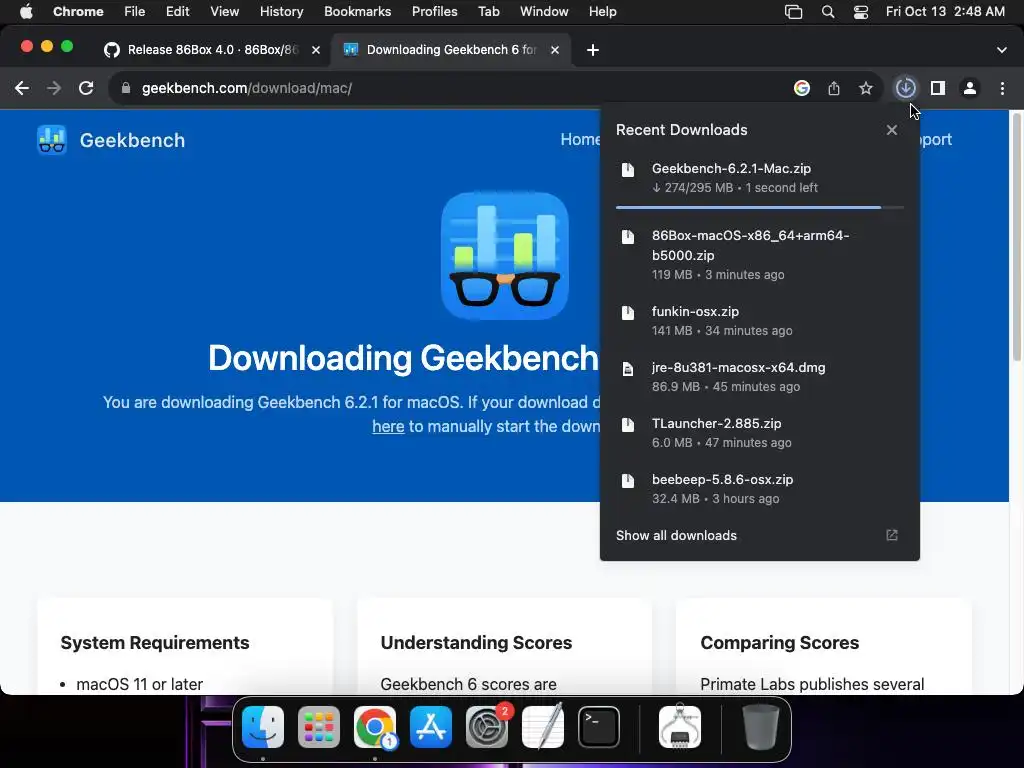Open the Profiles menu
The width and height of the screenshot is (1024, 768).
click(x=434, y=12)
